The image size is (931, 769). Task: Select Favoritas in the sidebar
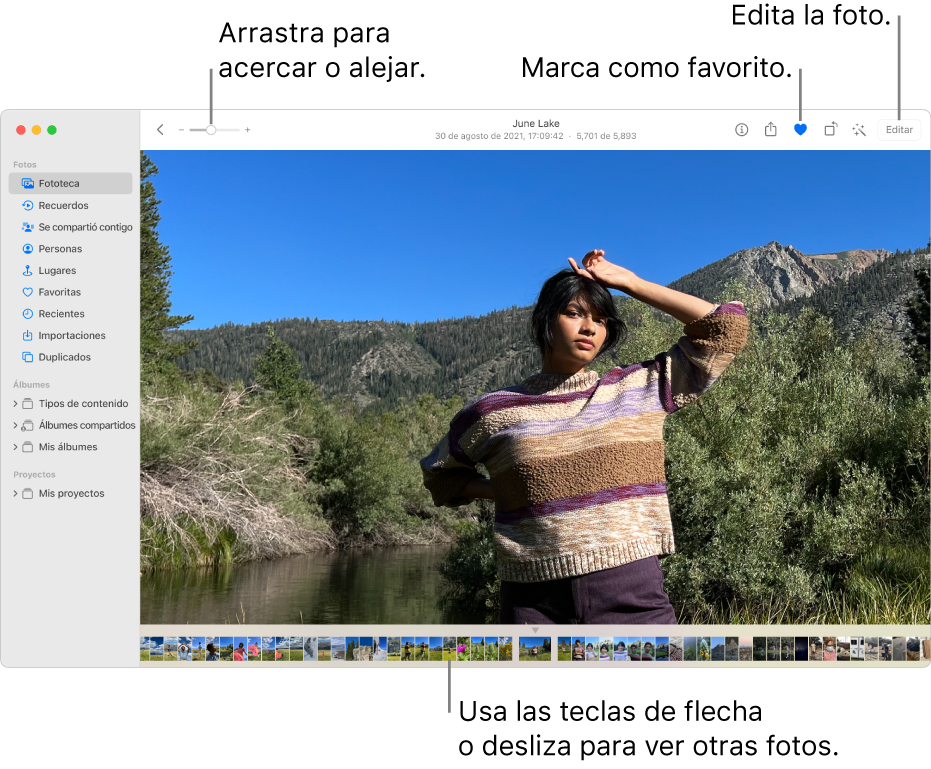60,292
